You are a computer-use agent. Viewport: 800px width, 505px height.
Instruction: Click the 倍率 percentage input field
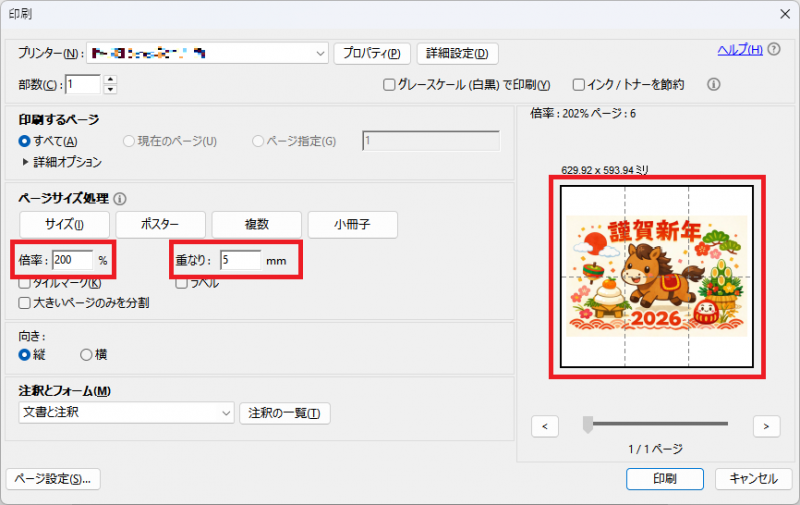coord(72,260)
